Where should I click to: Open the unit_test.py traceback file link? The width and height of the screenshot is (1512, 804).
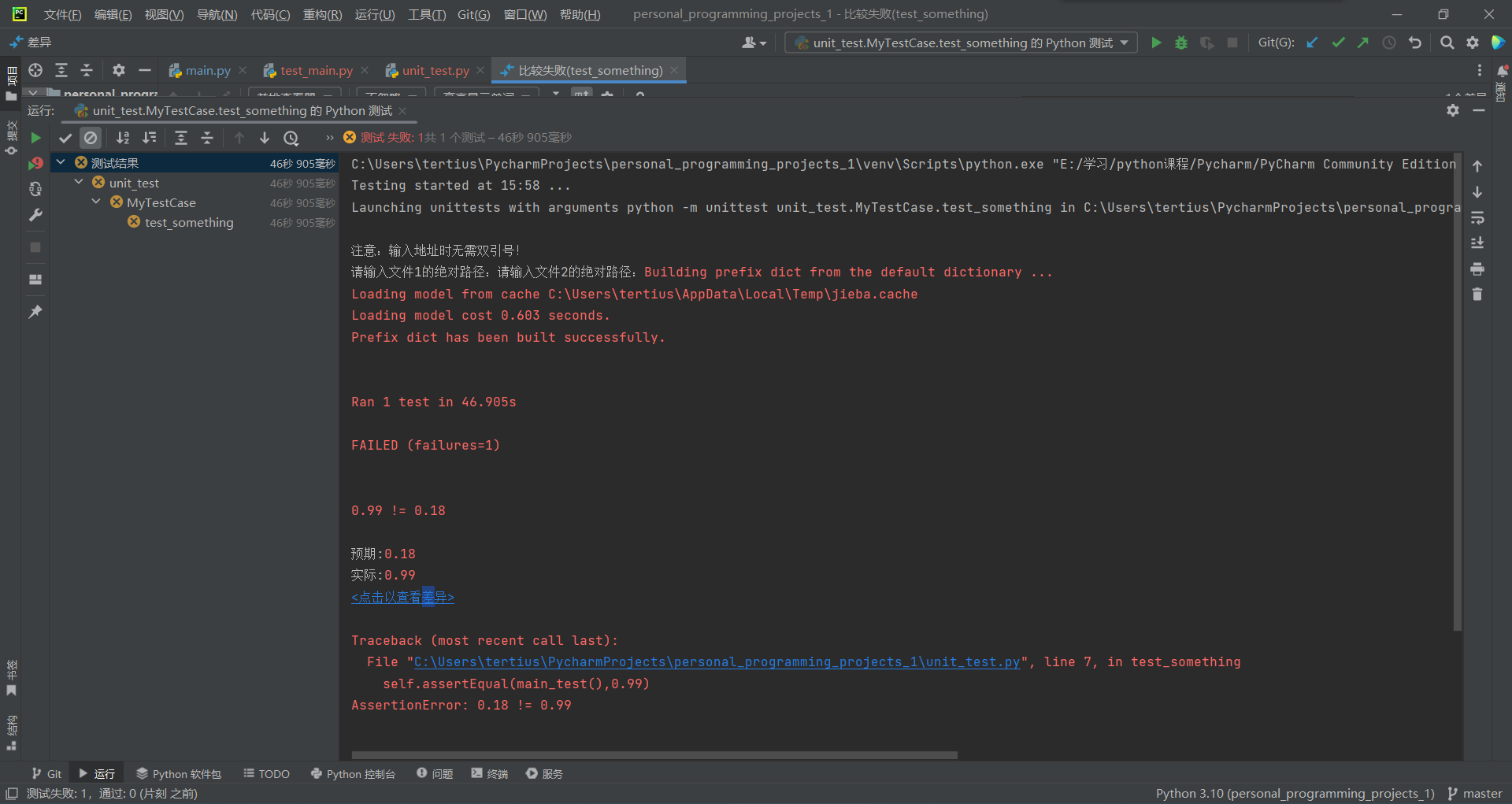click(717, 662)
